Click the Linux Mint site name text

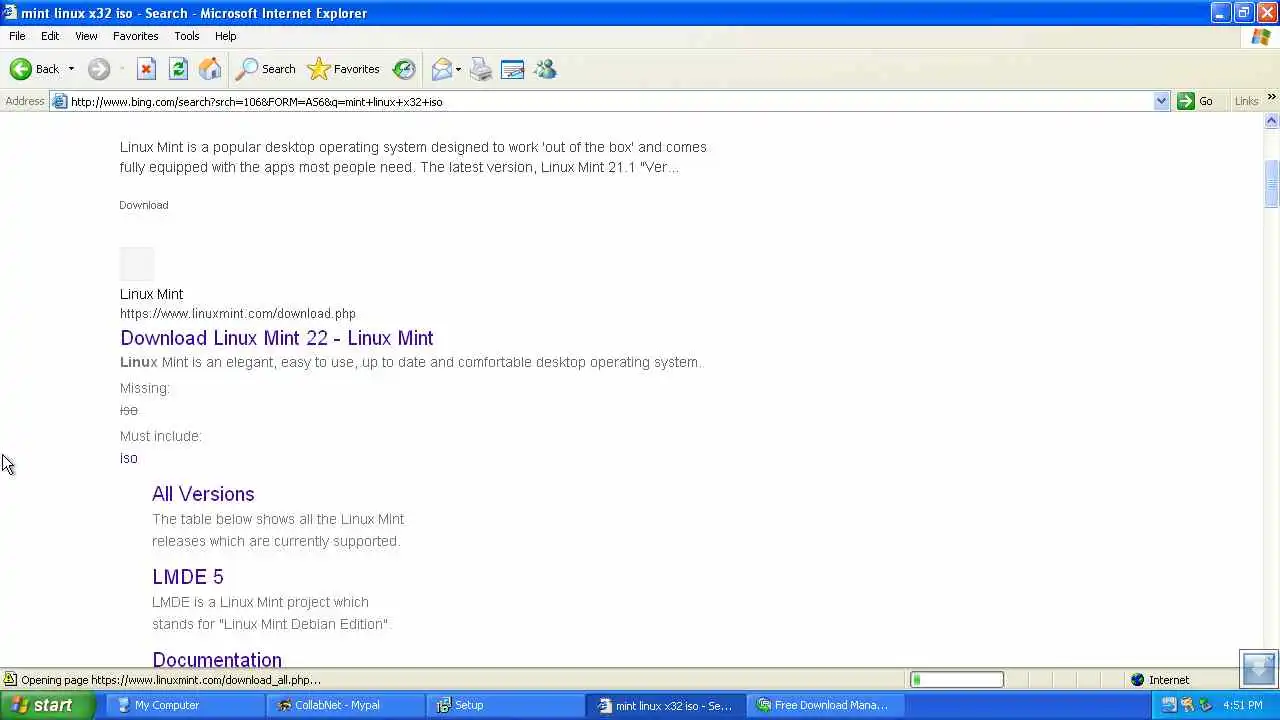click(152, 294)
